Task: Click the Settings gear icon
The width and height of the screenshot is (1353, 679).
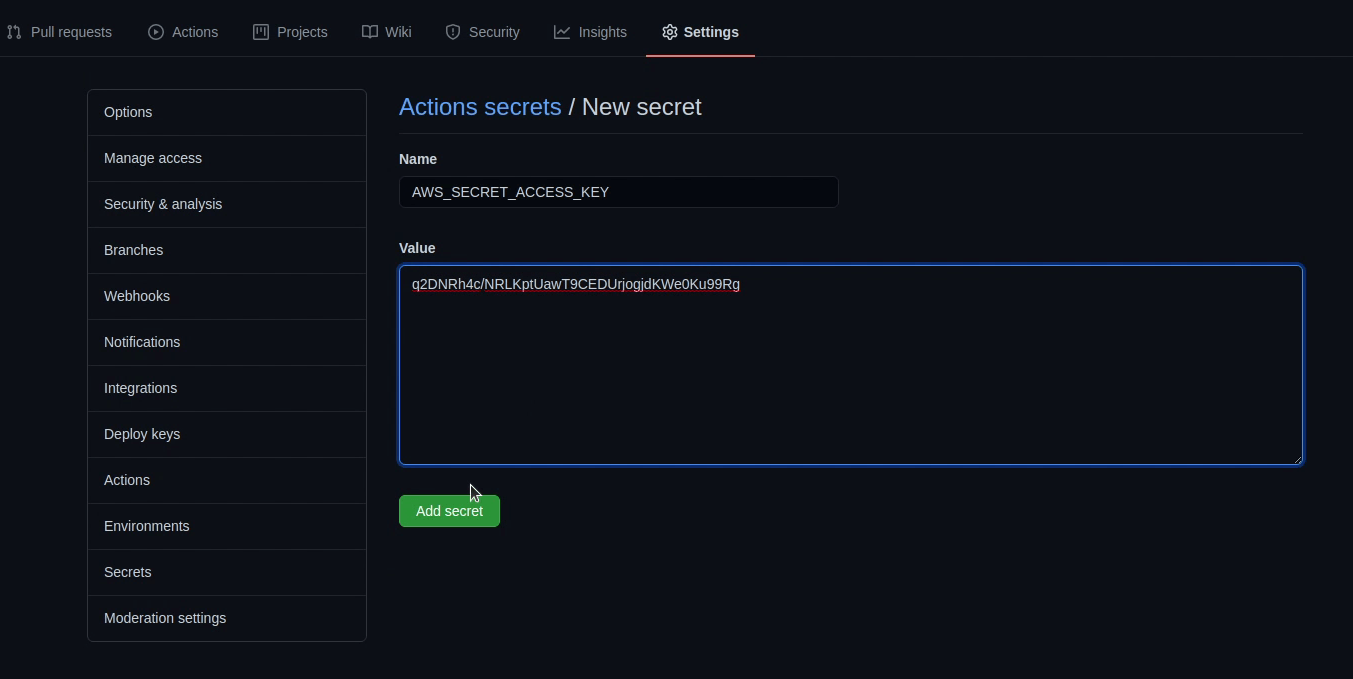Action: click(669, 31)
